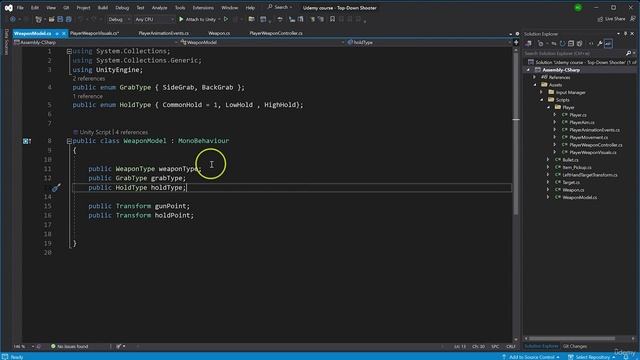Screen dimensions: 640x360
Task: Open the View menu
Action: pyautogui.click(x=51, y=8)
